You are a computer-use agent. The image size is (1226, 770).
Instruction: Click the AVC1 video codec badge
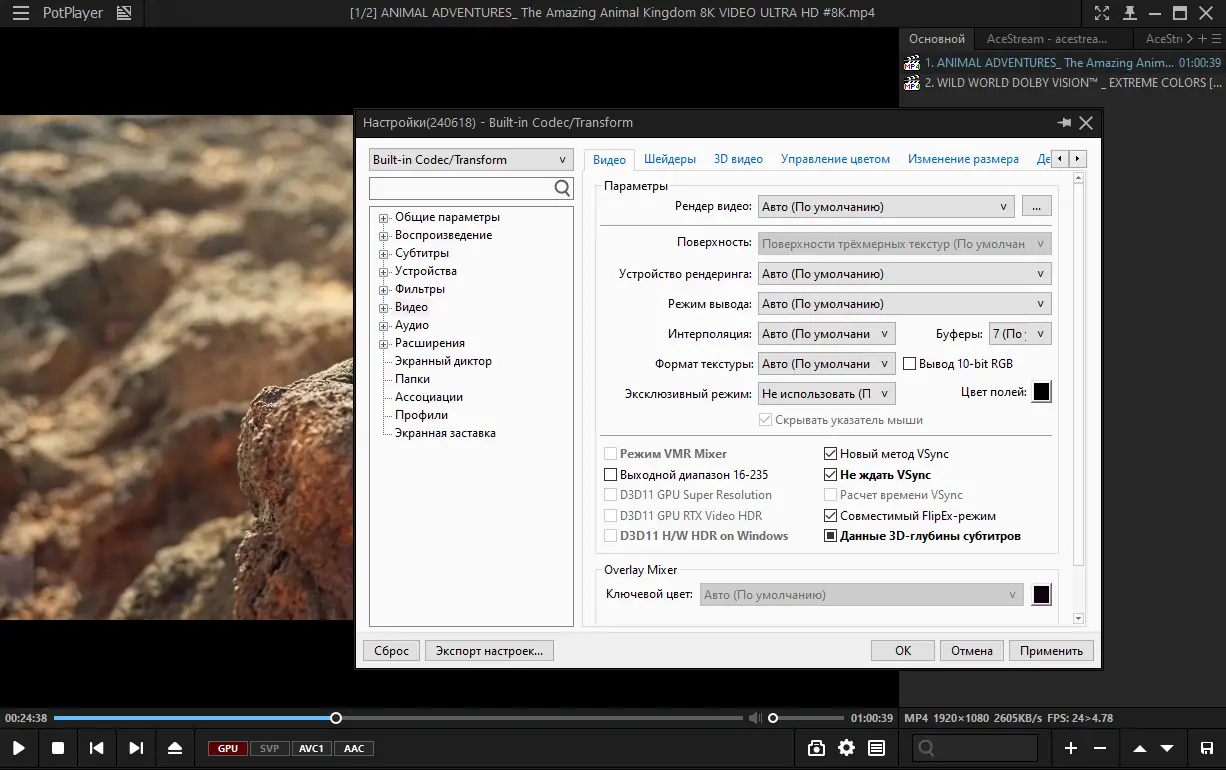coord(311,748)
